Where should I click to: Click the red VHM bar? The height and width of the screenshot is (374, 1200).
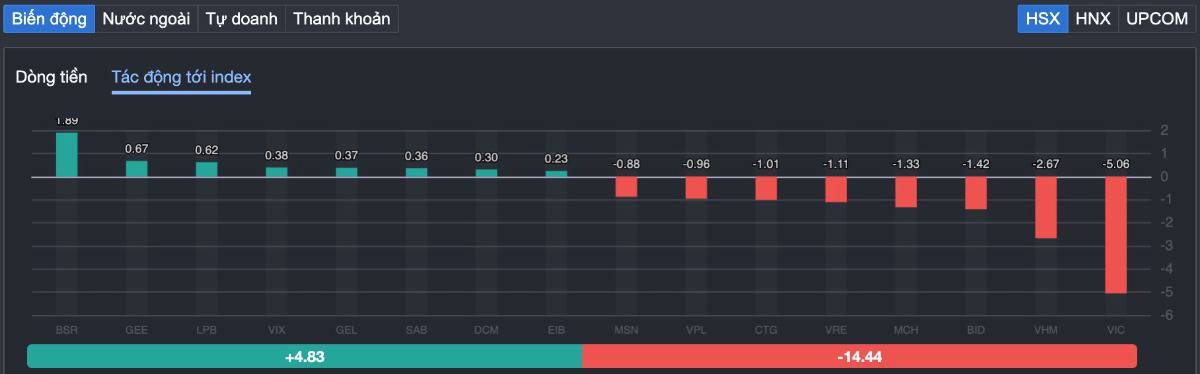click(x=1046, y=207)
